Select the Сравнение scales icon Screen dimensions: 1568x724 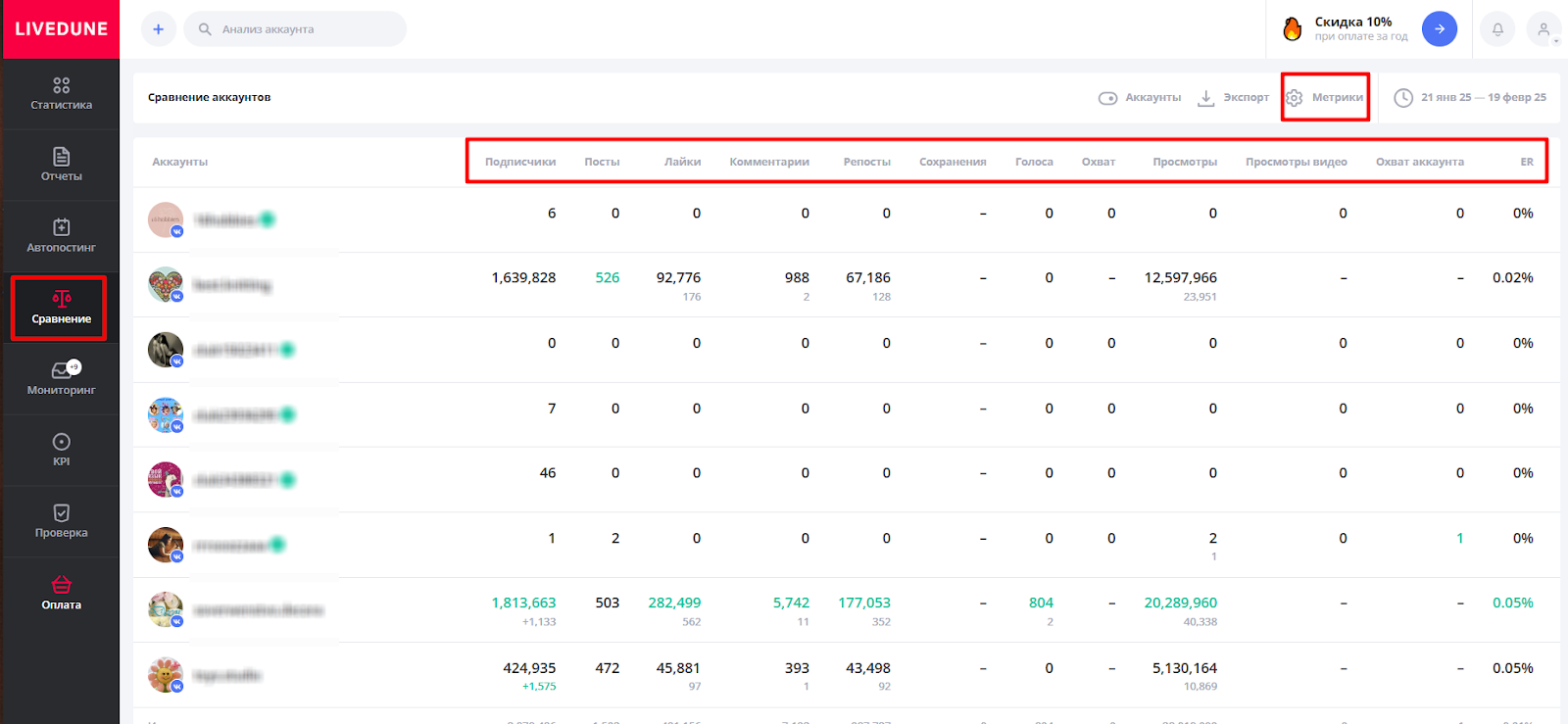[61, 299]
